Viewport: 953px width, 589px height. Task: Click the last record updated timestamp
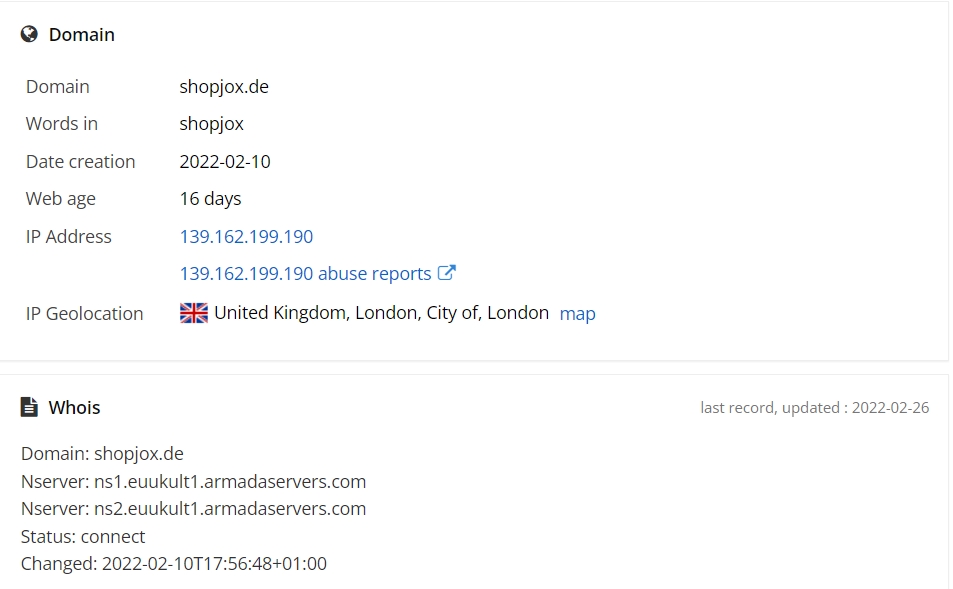point(814,407)
